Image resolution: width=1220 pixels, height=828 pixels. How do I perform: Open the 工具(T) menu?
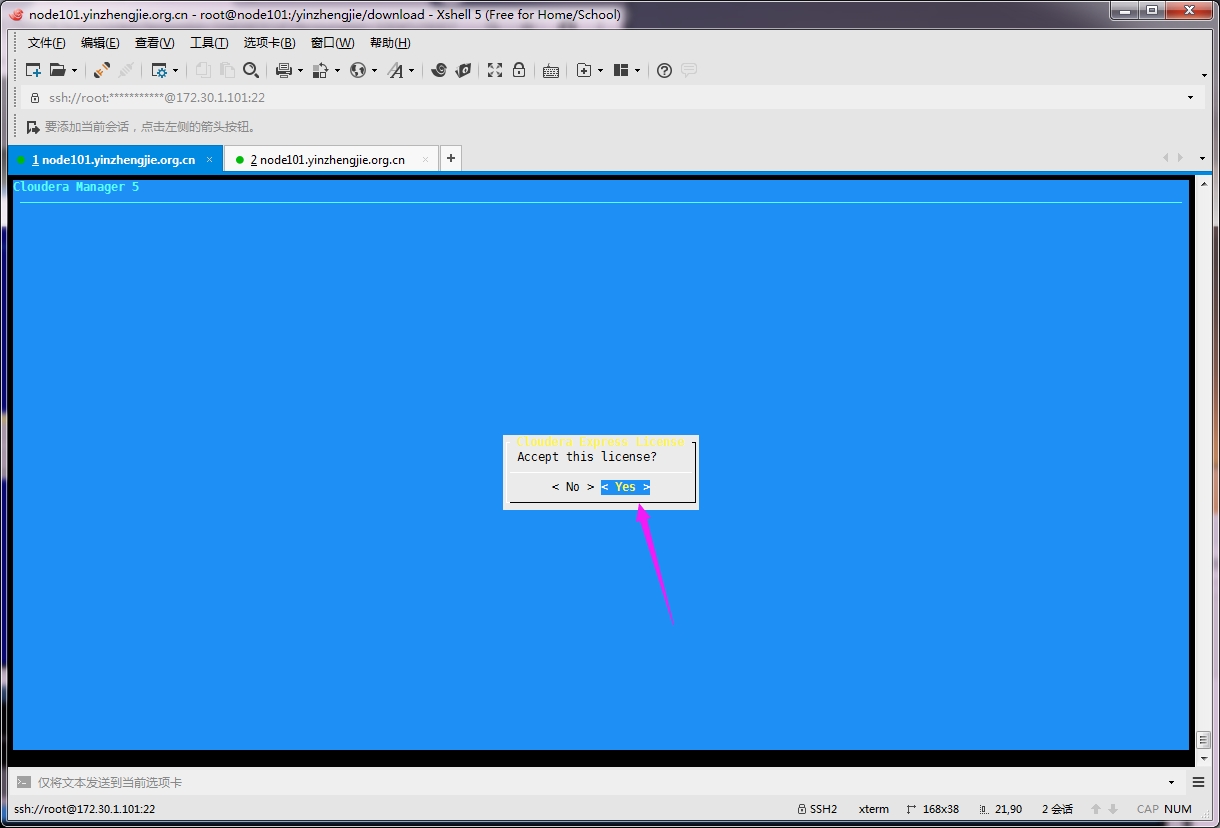(209, 43)
